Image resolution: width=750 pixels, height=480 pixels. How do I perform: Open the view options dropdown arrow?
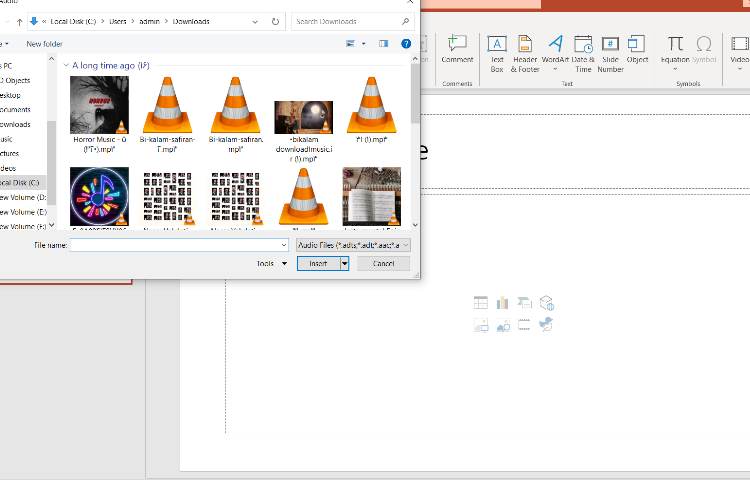(x=364, y=44)
